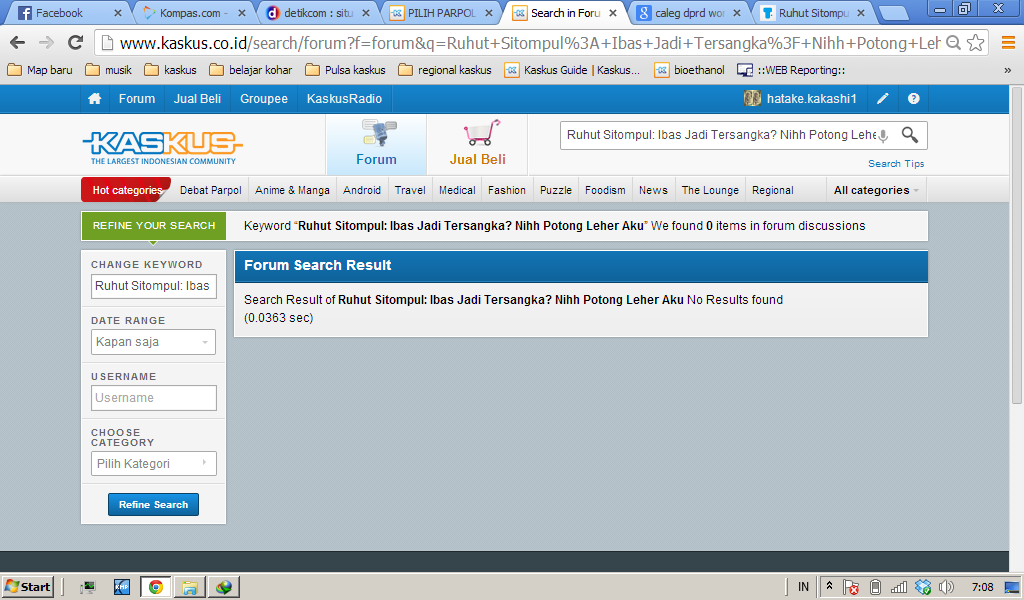Screen dimensions: 1024x600
Task: Open Debat Parpol category
Action: (210, 190)
